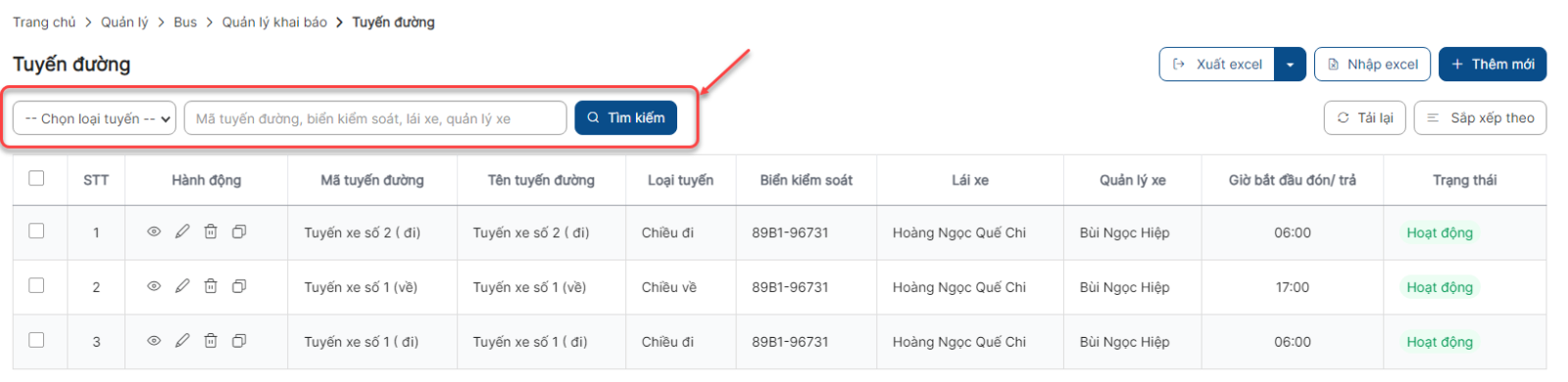Click the Tìm kiếm search button
The height and width of the screenshot is (382, 1568).
click(625, 118)
